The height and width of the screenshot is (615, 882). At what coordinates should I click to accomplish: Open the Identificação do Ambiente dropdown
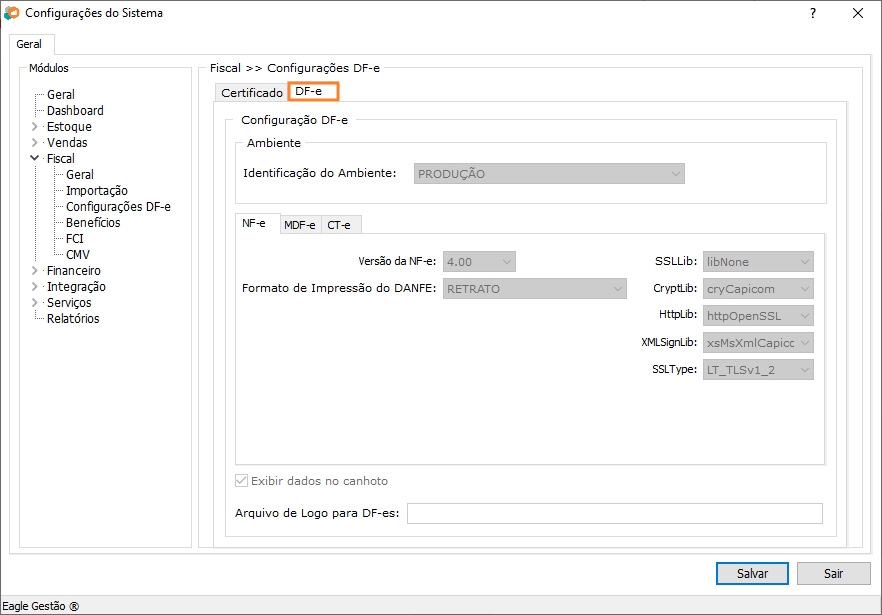click(549, 174)
